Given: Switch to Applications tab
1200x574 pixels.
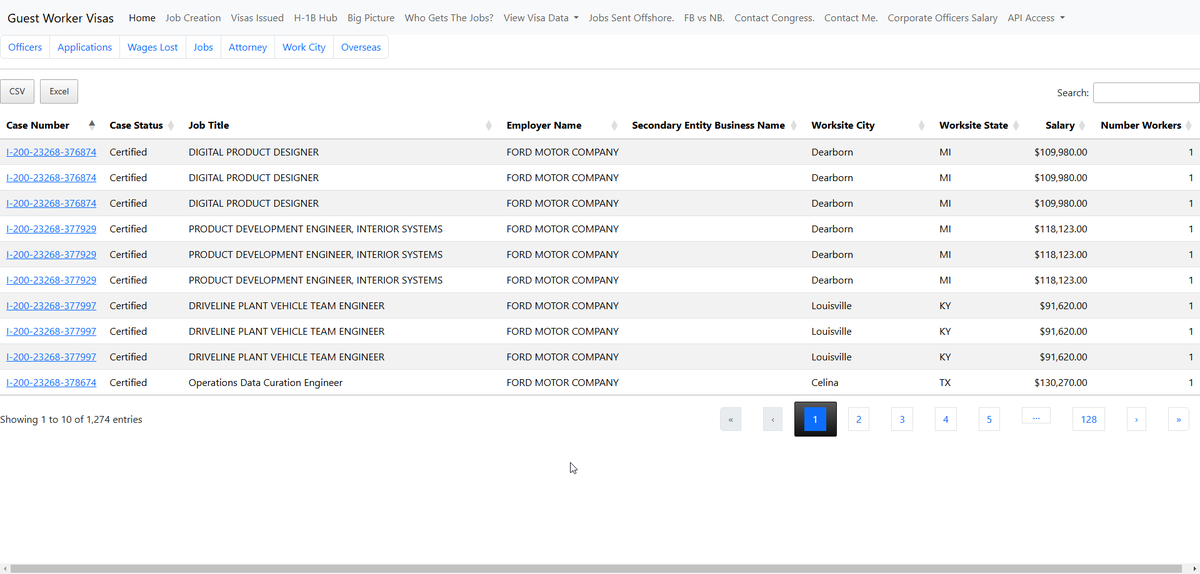Looking at the screenshot, I should [85, 47].
